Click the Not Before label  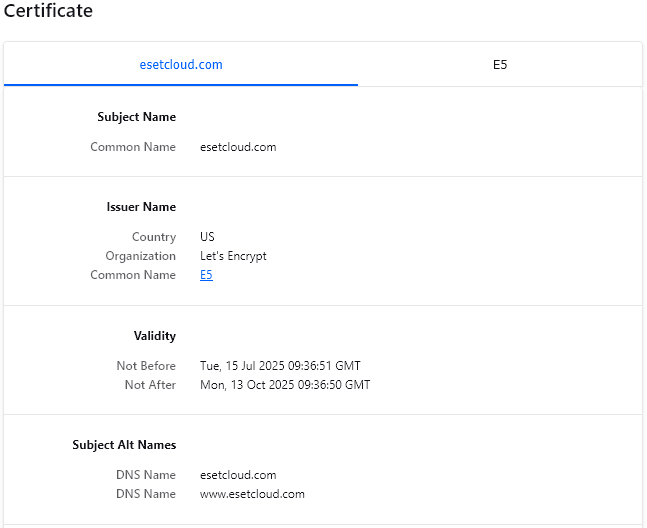146,366
